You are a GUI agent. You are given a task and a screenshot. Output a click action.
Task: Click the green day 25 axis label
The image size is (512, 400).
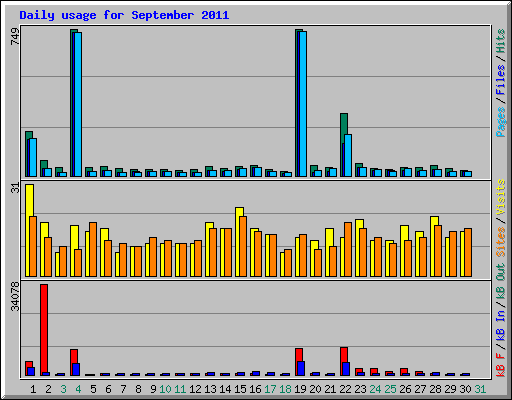(390, 389)
